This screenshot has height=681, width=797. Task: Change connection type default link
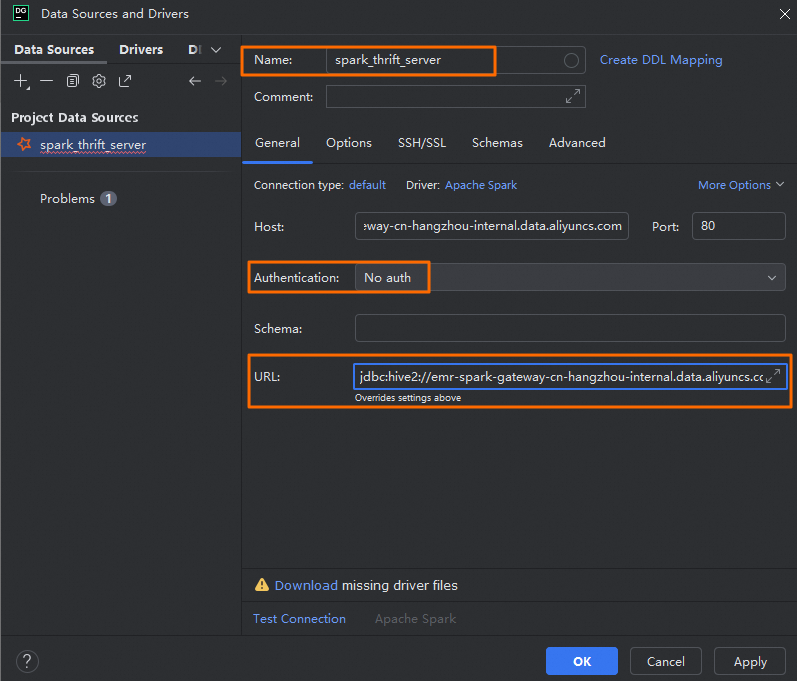367,185
